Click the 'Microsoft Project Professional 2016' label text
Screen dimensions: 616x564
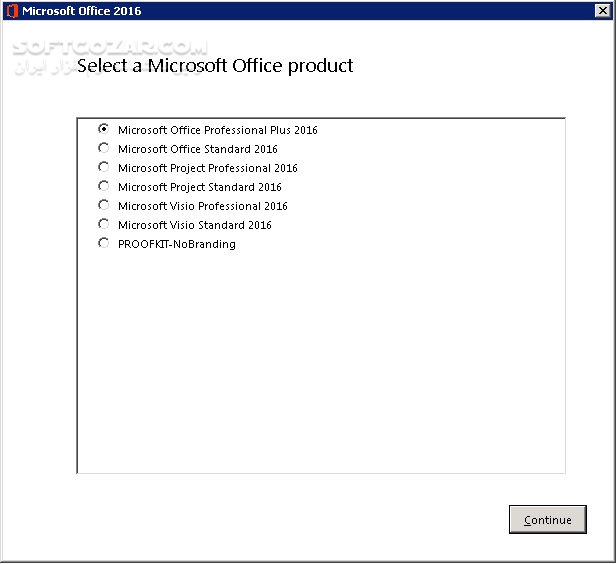207,168
